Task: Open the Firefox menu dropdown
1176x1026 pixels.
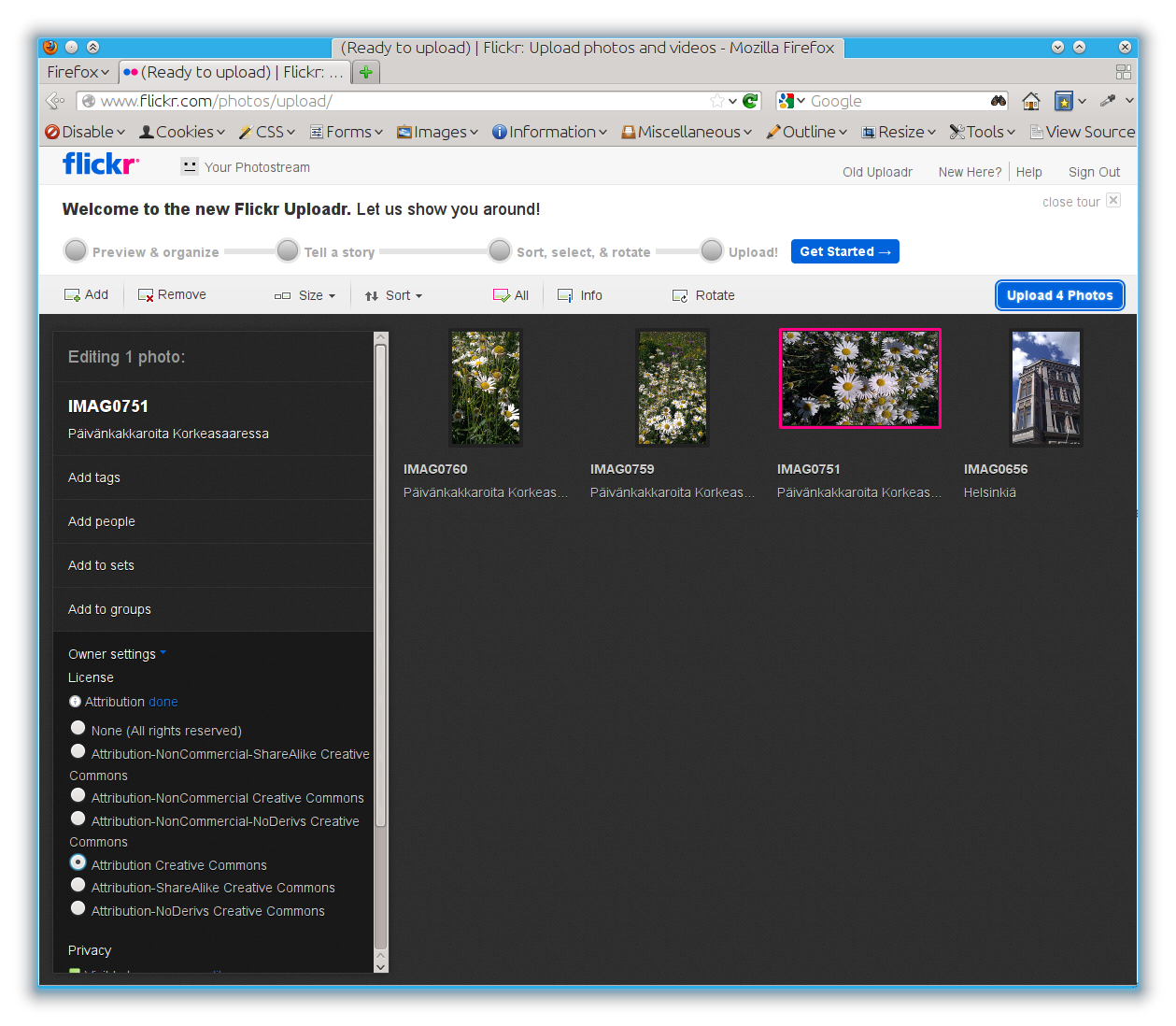Action: click(78, 72)
